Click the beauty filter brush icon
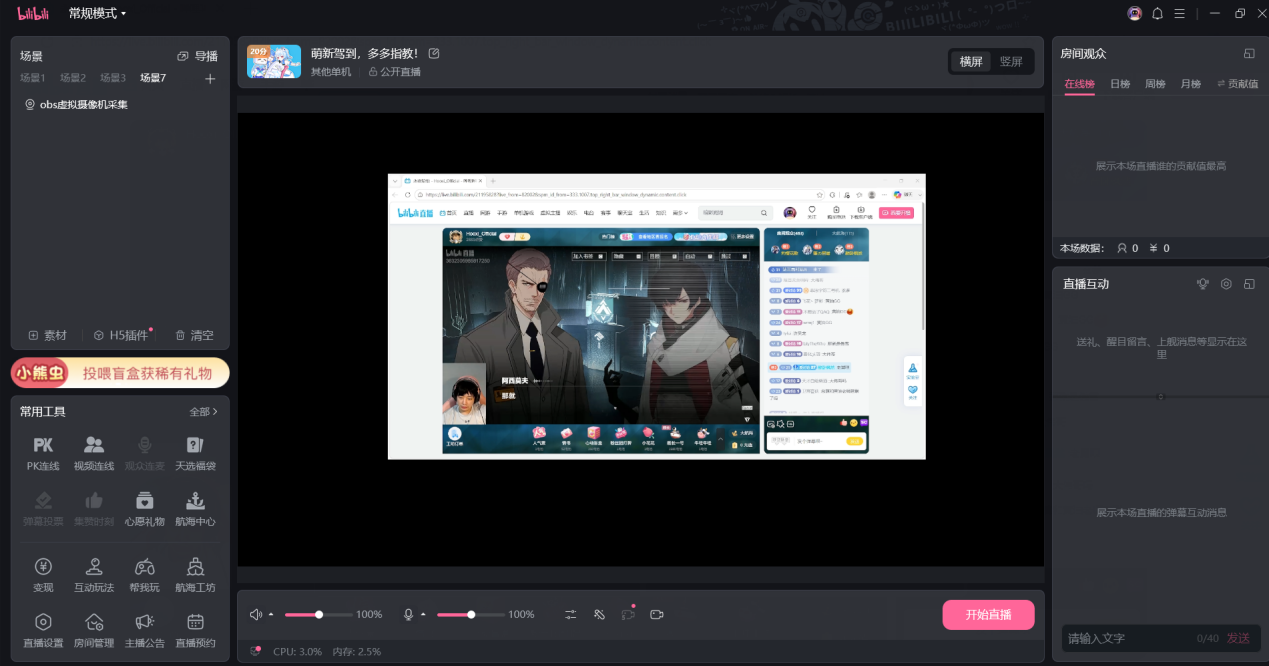Image resolution: width=1269 pixels, height=666 pixels. pyautogui.click(x=599, y=614)
